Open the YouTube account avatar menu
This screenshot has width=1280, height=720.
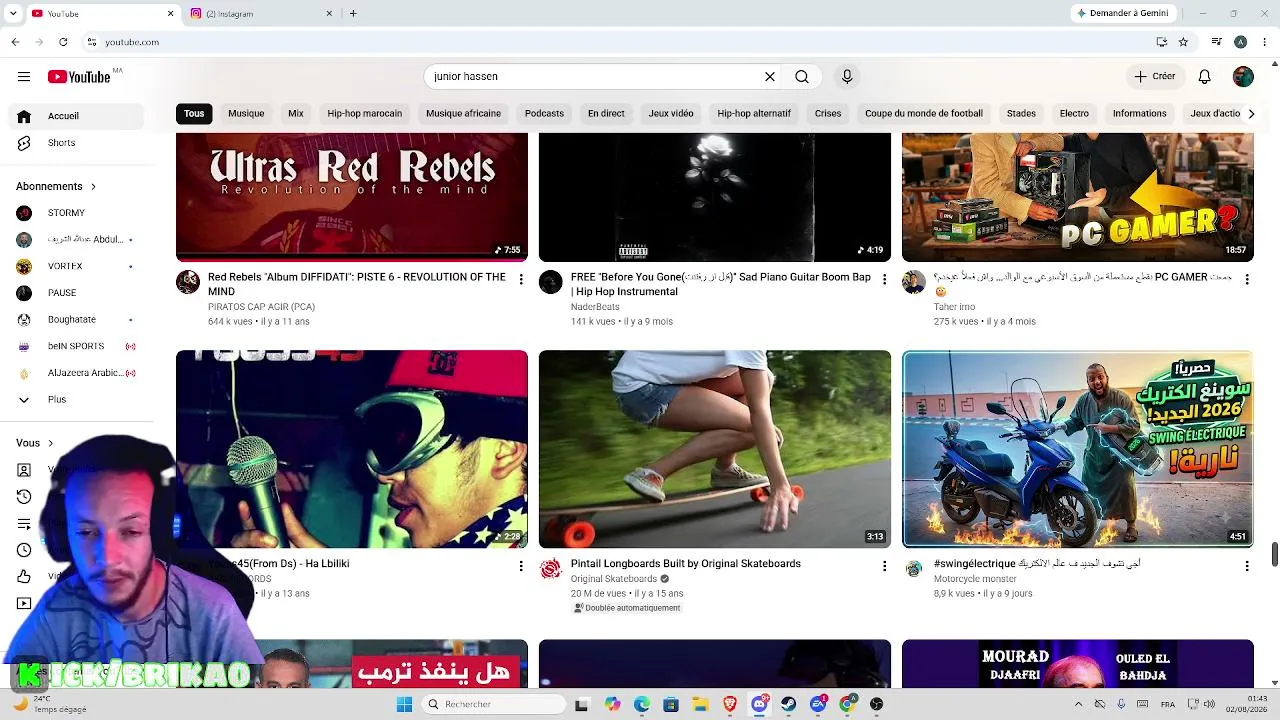[x=1243, y=77]
